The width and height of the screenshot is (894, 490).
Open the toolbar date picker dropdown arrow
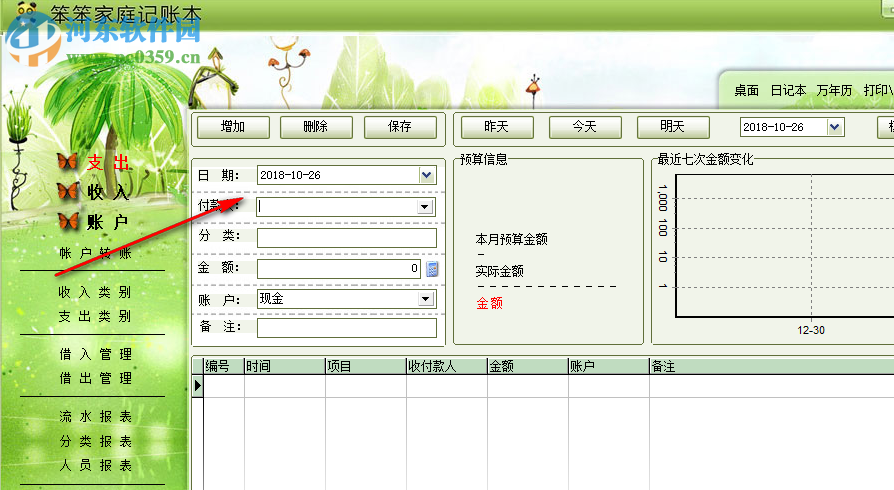point(835,127)
